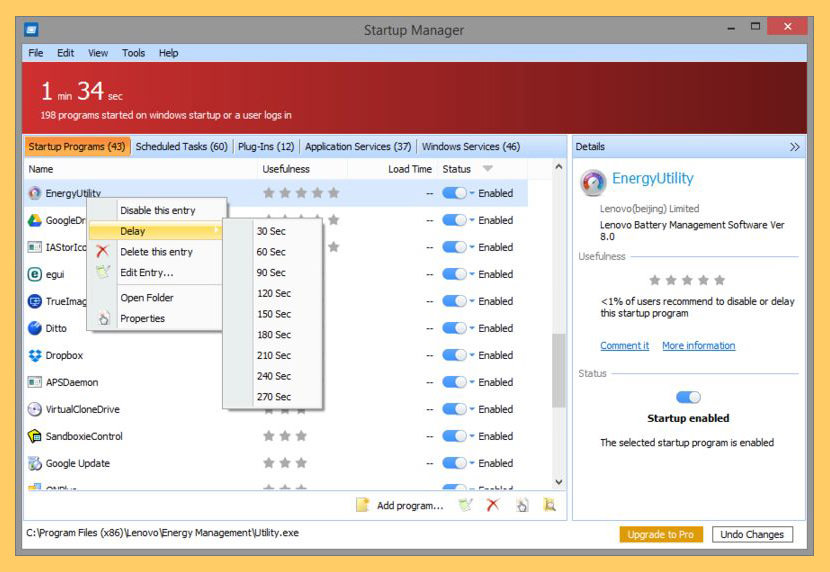The image size is (830, 572).
Task: Click the egui program icon
Action: (x=34, y=274)
